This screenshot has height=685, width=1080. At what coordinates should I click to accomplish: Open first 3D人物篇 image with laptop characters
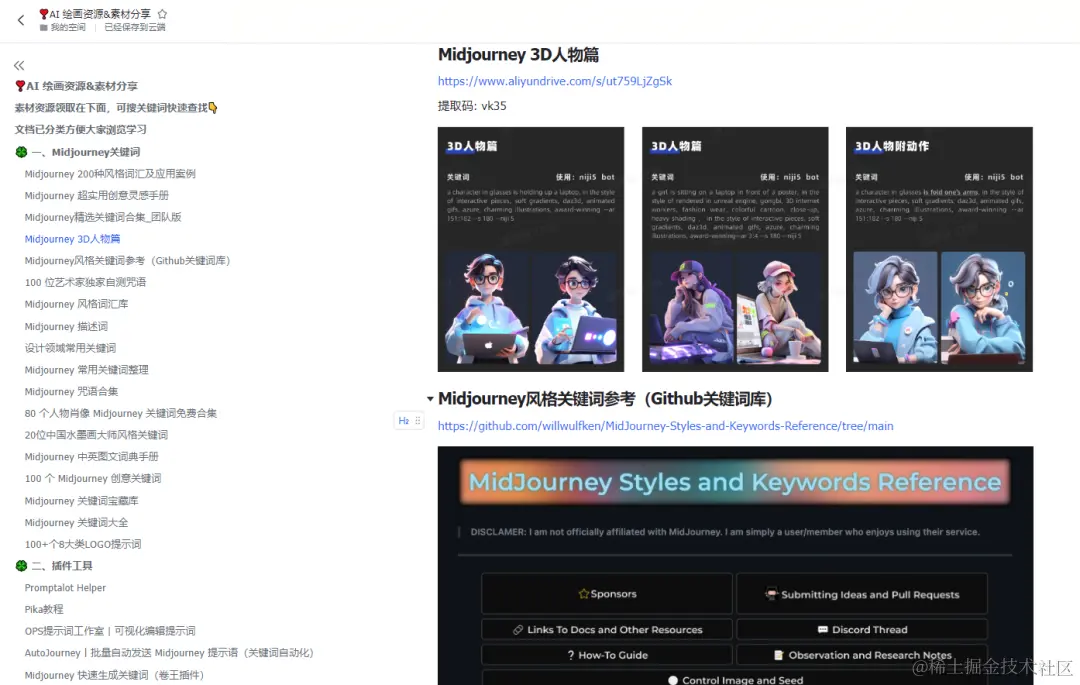click(531, 249)
